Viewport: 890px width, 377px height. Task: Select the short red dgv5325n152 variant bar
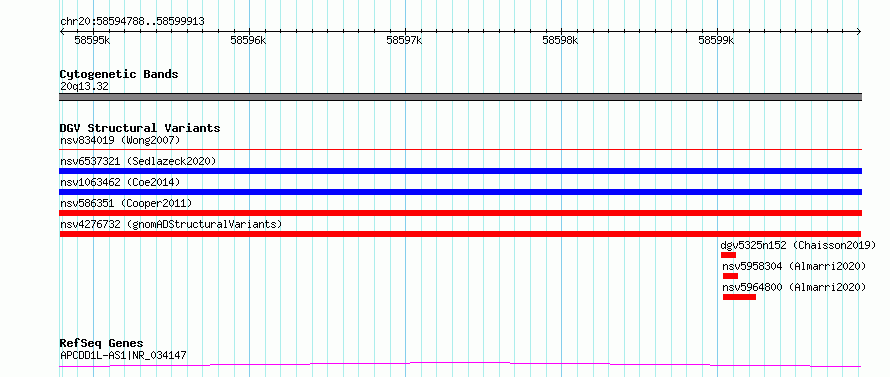coord(728,255)
